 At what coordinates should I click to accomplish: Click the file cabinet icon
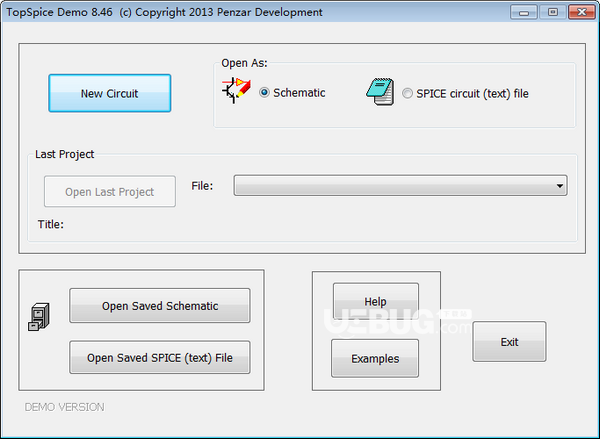pos(39,317)
